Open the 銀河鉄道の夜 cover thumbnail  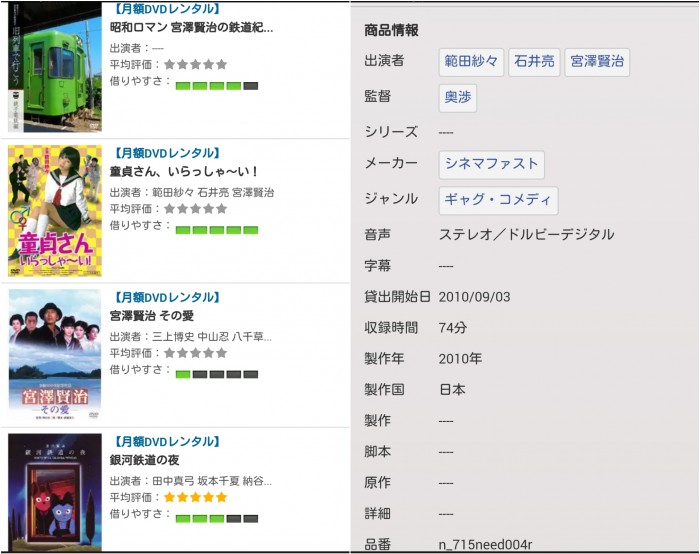55,492
